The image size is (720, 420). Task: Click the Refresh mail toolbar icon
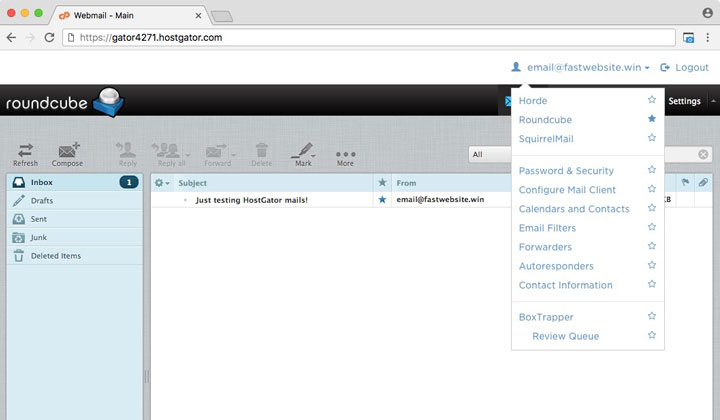[x=25, y=155]
